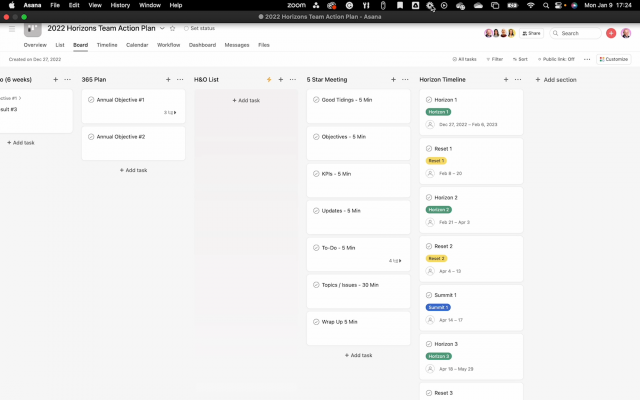Viewport: 640px width, 400px height.
Task: Mark Updates - 5 Min complete
Action: 316,211
